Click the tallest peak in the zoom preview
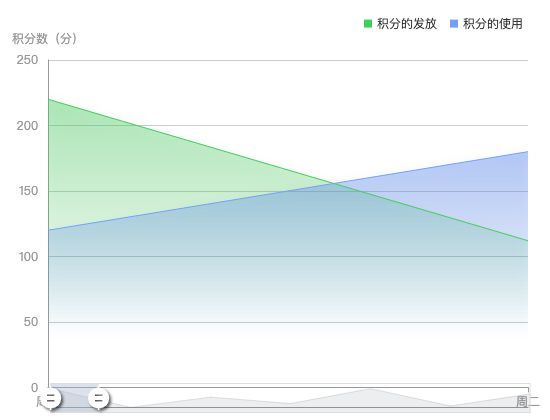The width and height of the screenshot is (550, 420). point(369,389)
